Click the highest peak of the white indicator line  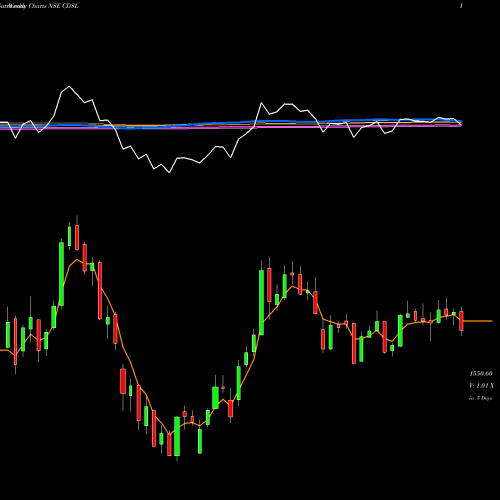point(69,87)
